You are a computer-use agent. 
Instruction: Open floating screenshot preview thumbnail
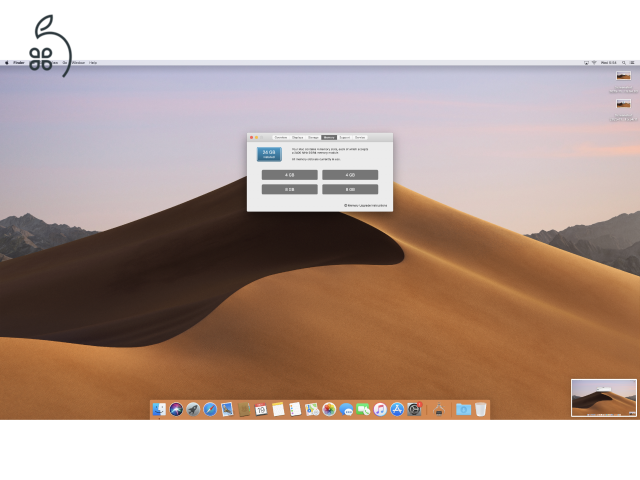click(x=604, y=398)
